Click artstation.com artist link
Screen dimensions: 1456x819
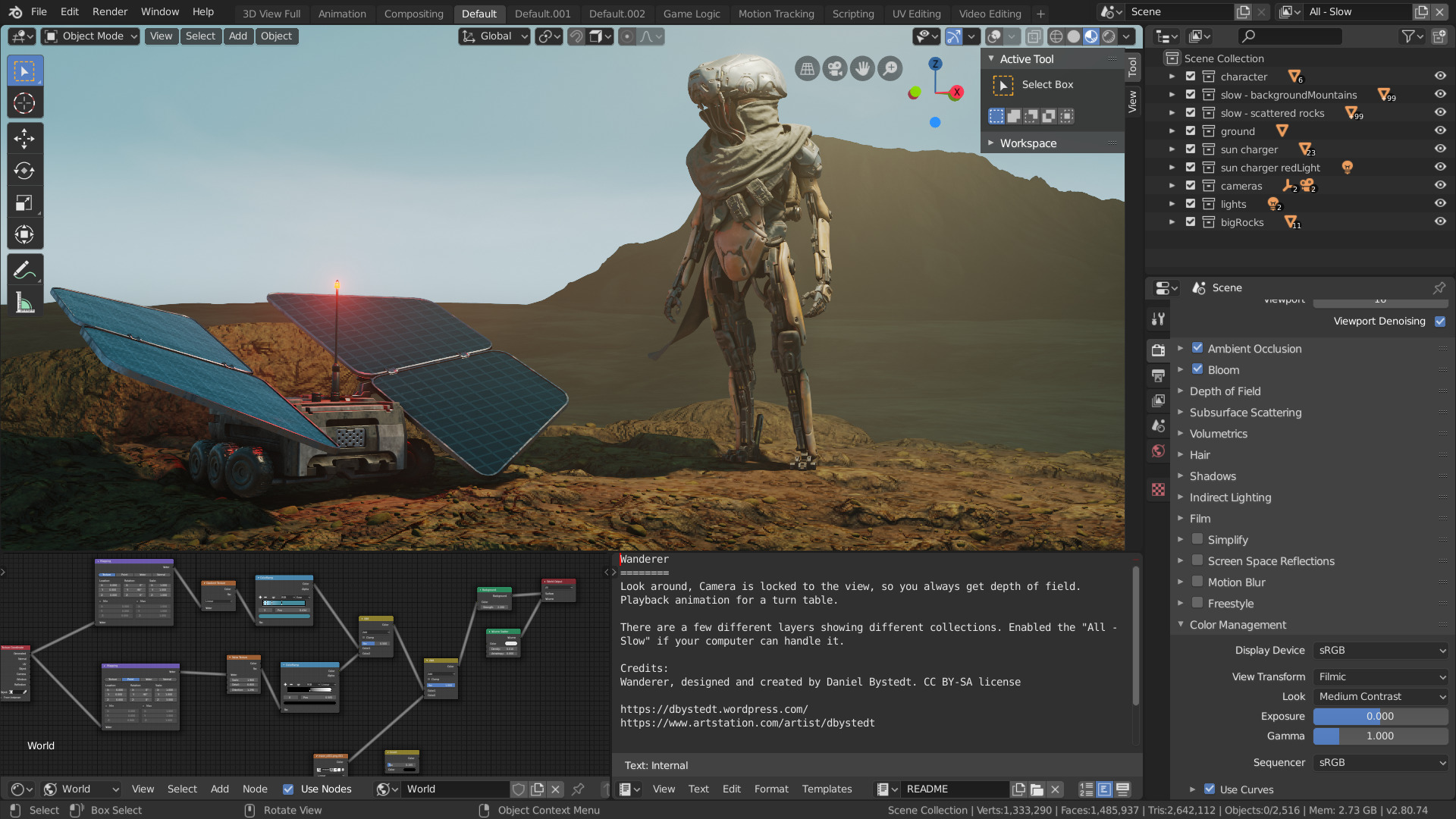click(x=747, y=723)
